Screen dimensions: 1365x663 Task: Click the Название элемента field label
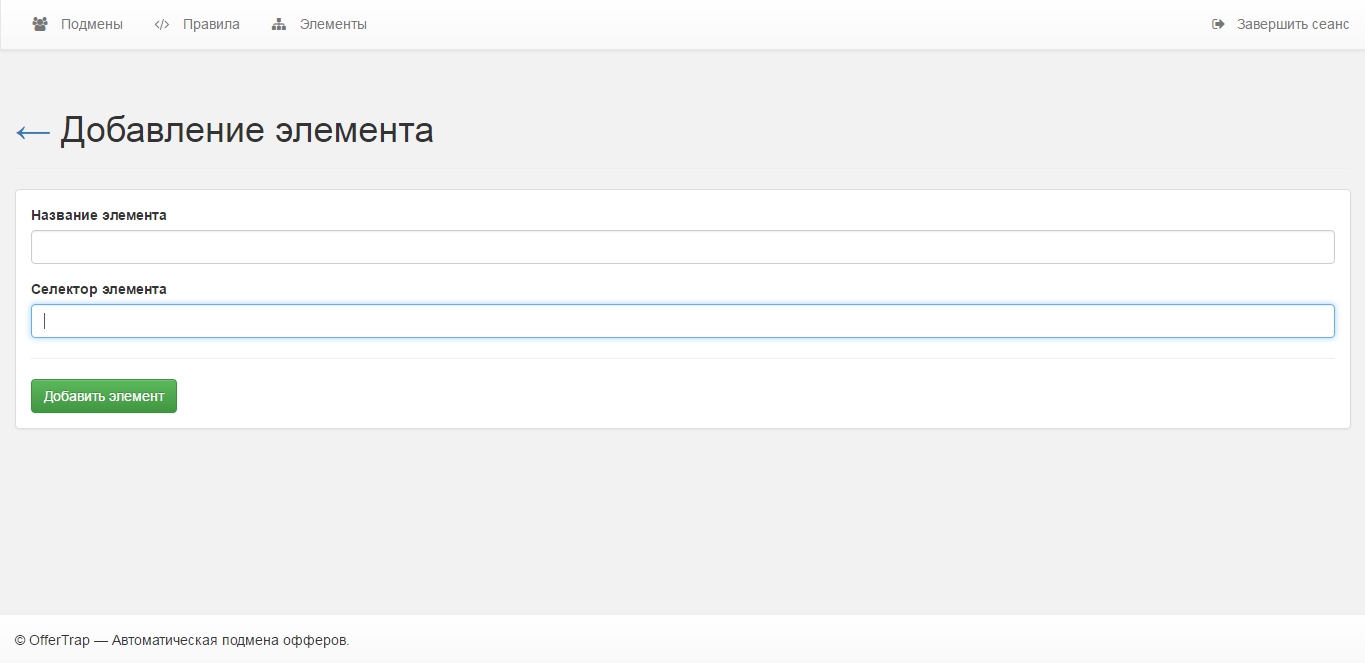coord(99,215)
